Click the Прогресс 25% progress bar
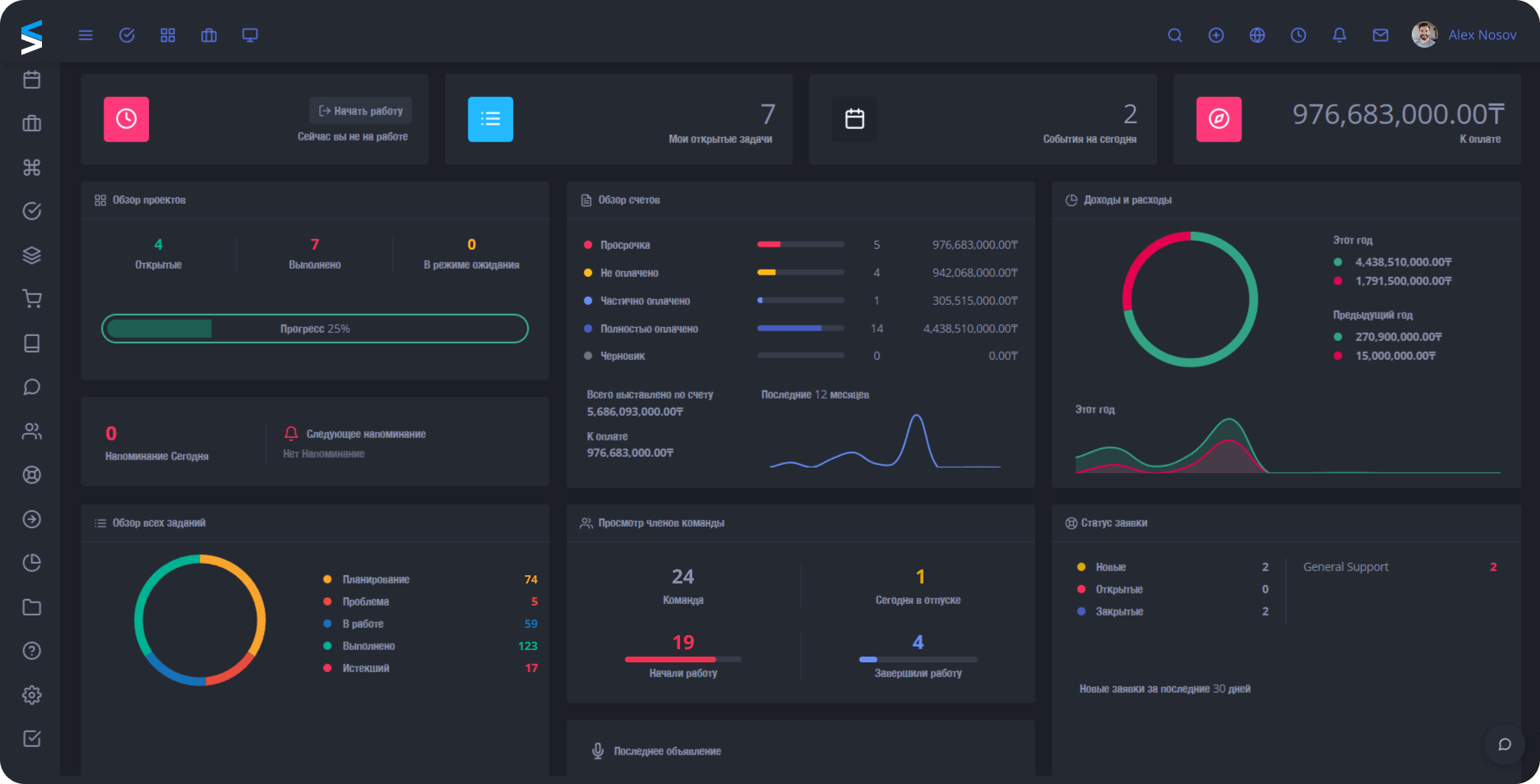Image resolution: width=1540 pixels, height=784 pixels. click(315, 329)
